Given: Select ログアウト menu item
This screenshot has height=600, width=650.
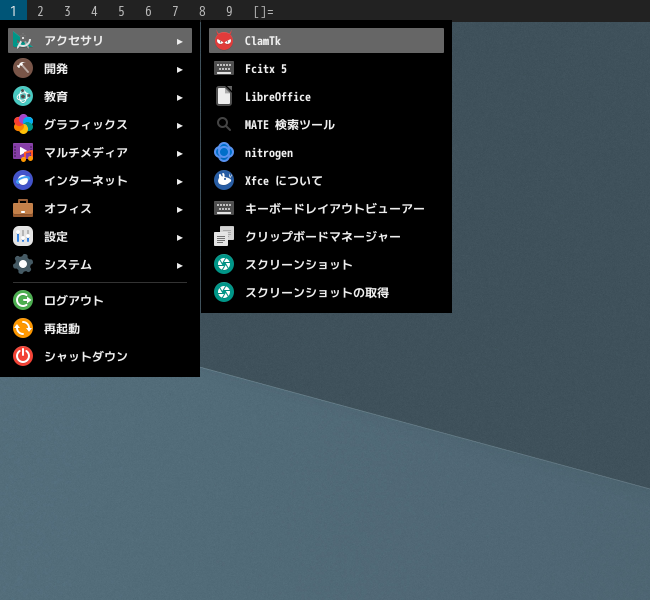Looking at the screenshot, I should [100, 300].
